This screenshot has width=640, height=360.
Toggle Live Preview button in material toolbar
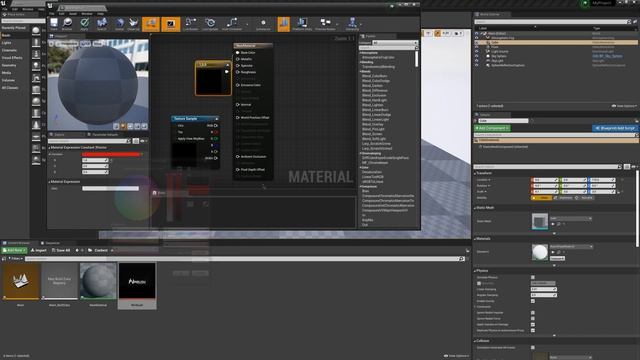coord(171,24)
